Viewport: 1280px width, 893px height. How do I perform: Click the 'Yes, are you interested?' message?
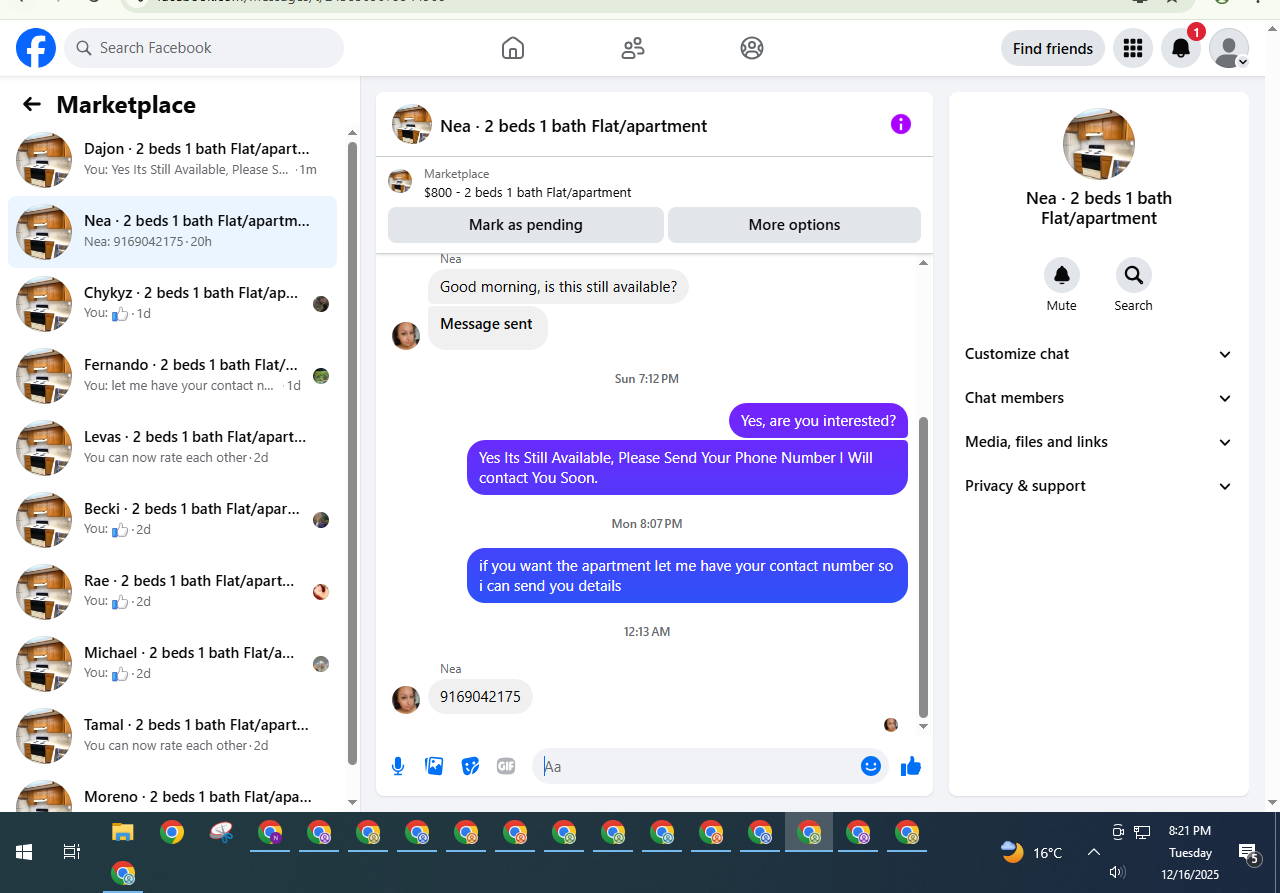click(x=819, y=421)
